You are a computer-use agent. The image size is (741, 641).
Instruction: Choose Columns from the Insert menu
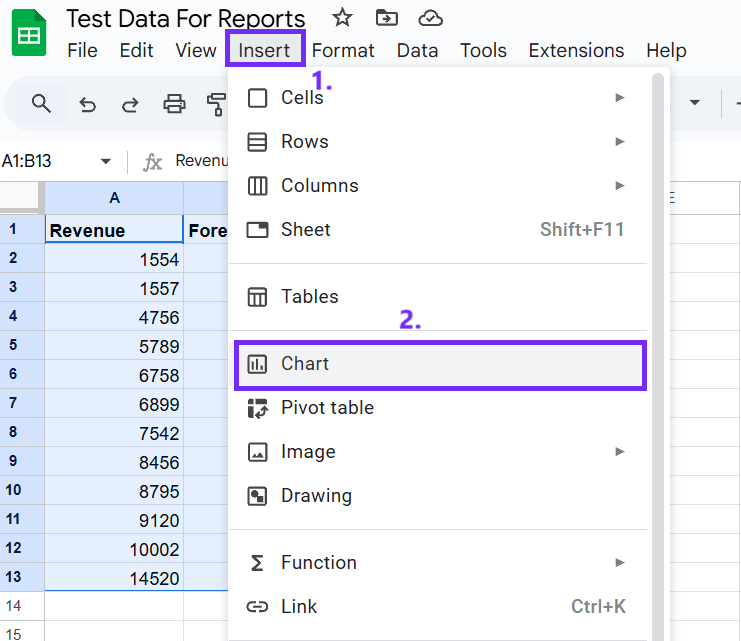[438, 186]
